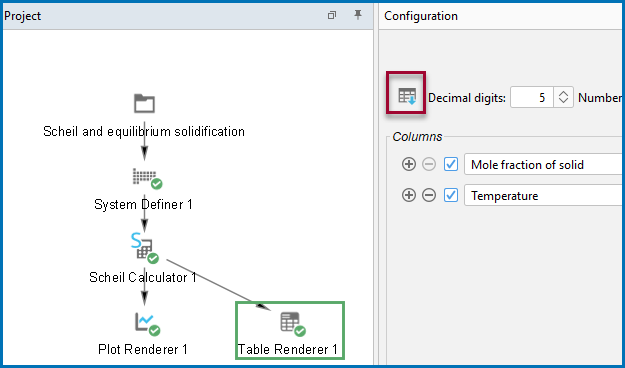The image size is (625, 368).
Task: Remove the Temperature column row
Action: (429, 195)
